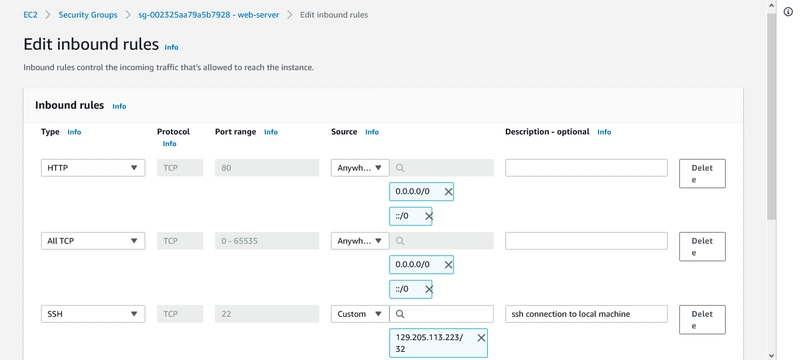Open Info link under the Protocol column
Screen dimensions: 800x360
click(169, 144)
